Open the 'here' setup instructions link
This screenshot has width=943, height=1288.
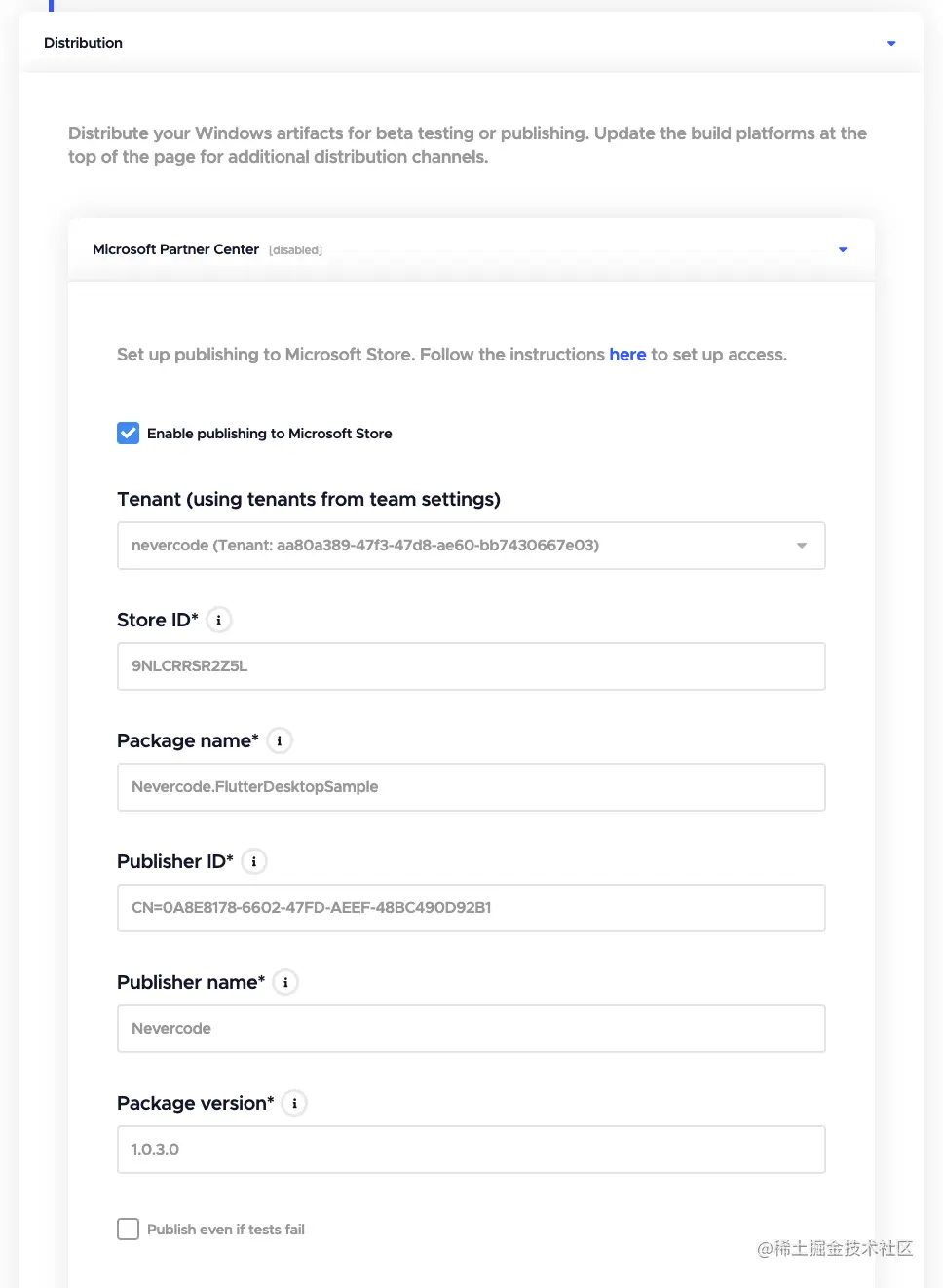(627, 355)
